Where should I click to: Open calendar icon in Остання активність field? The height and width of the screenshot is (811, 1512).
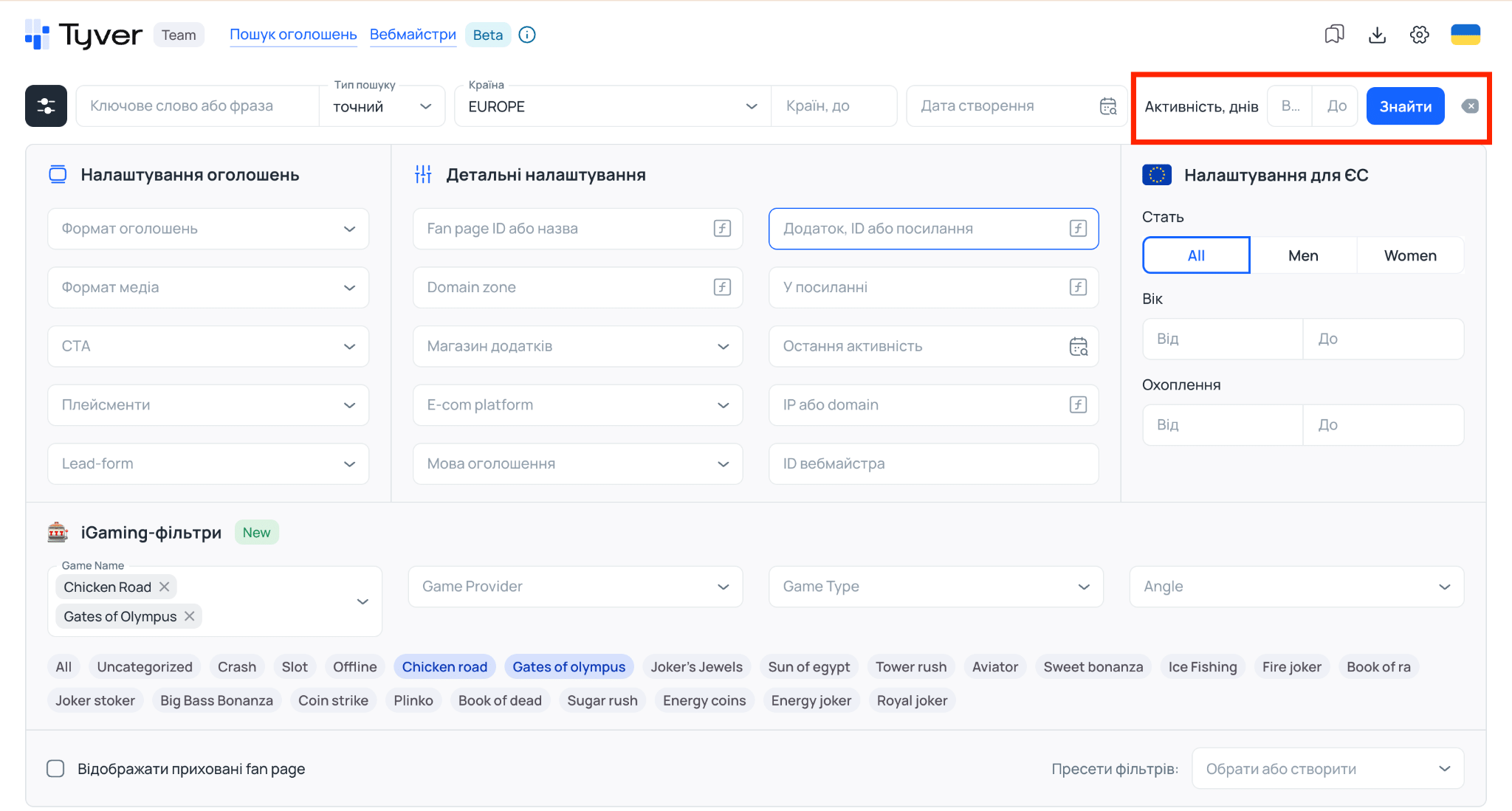point(1079,346)
